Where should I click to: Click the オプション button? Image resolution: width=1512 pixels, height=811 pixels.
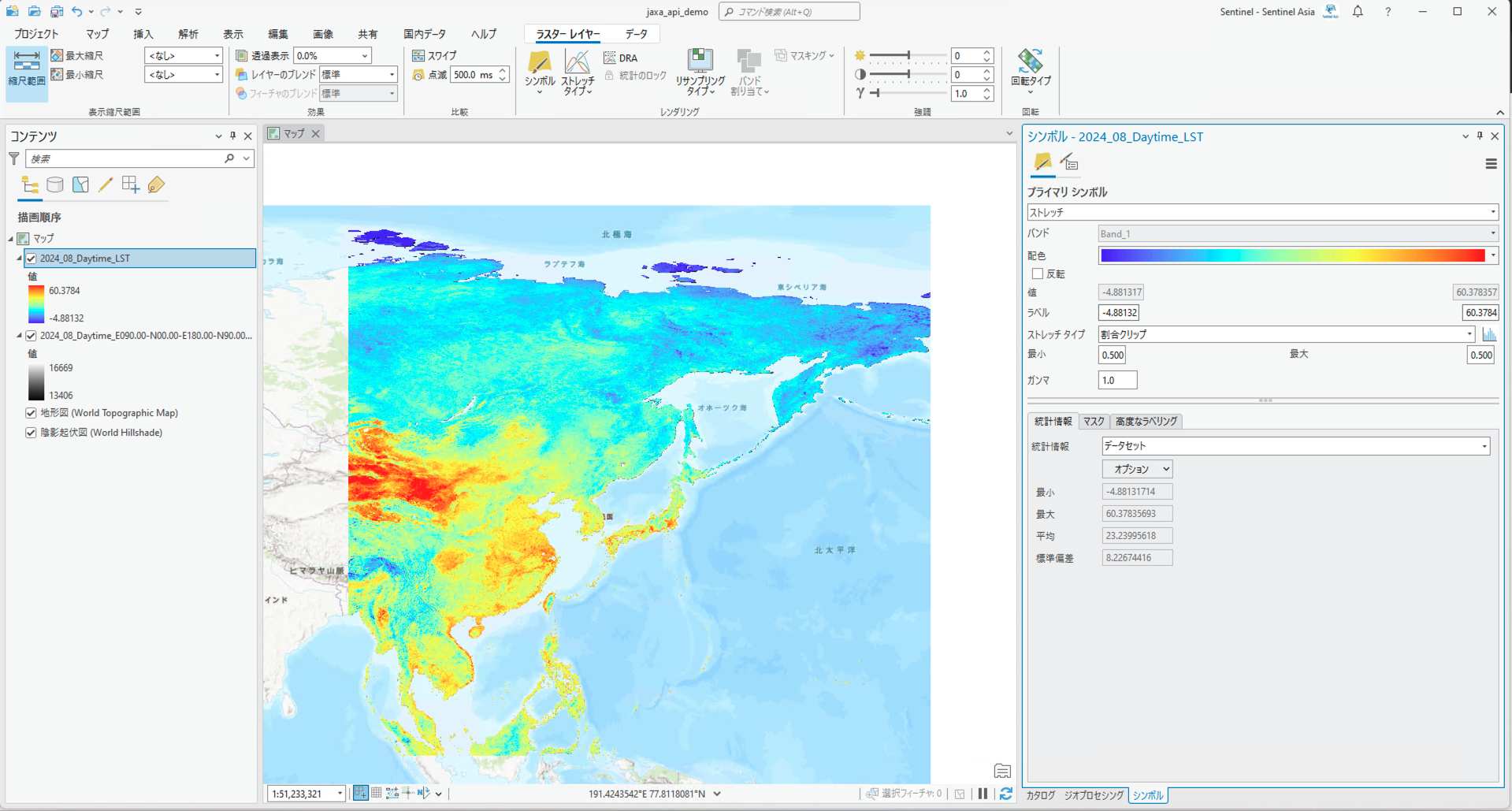click(1137, 469)
